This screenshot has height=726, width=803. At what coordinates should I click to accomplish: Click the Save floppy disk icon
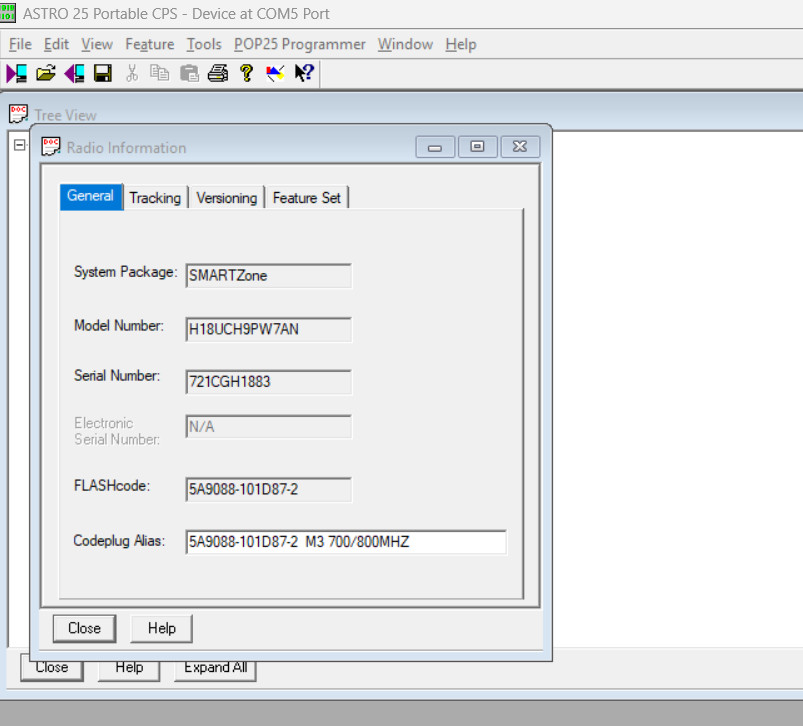coord(102,73)
